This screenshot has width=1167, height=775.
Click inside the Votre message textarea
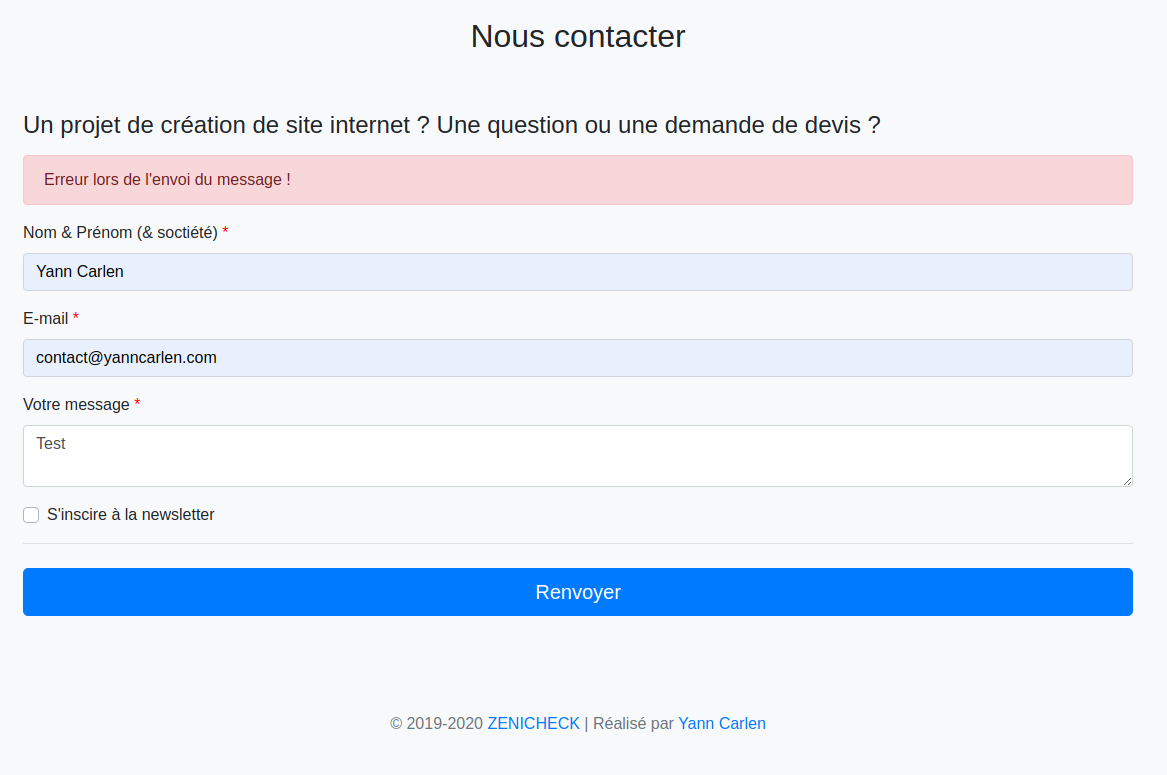[x=578, y=456]
